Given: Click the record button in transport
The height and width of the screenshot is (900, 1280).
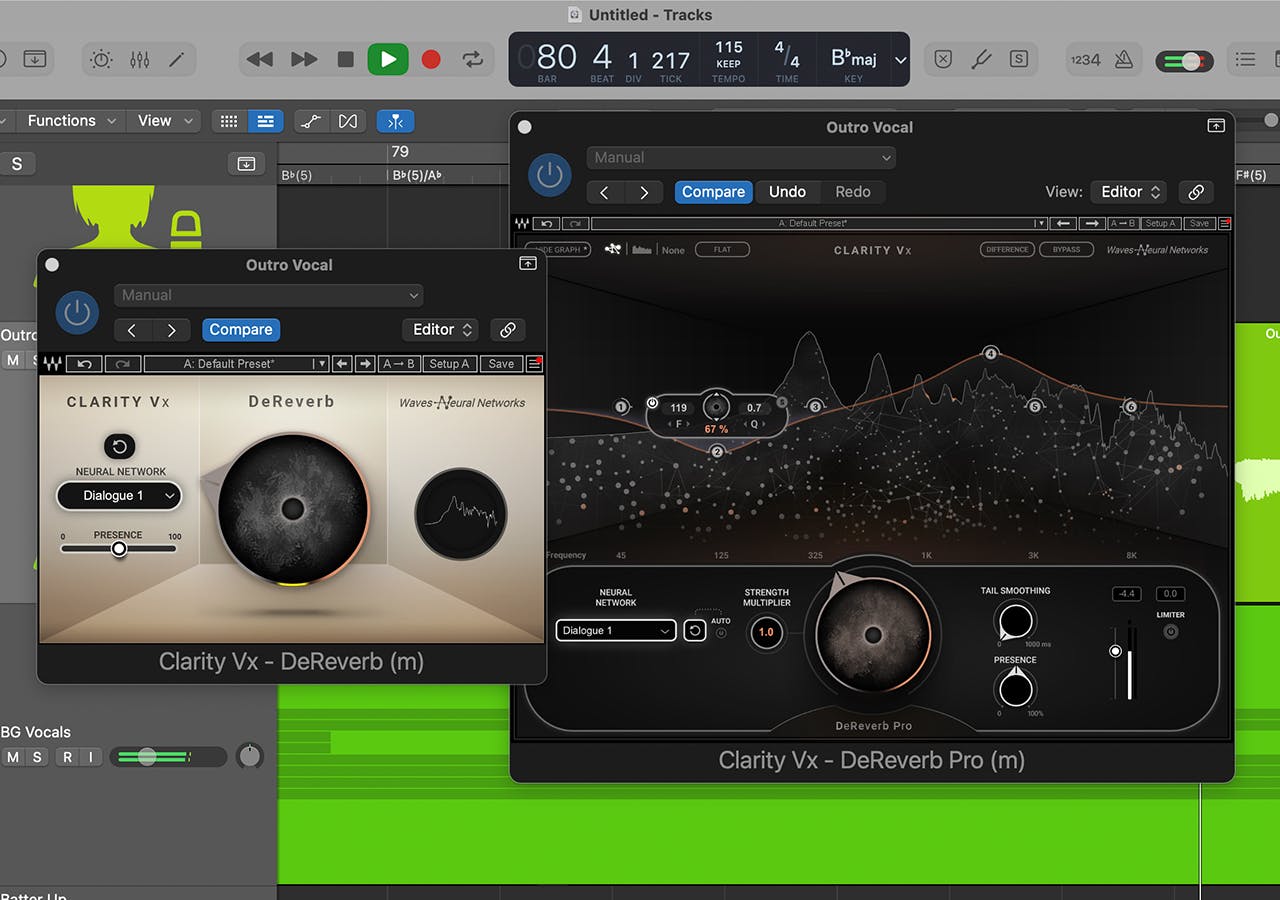Looking at the screenshot, I should click(x=431, y=59).
